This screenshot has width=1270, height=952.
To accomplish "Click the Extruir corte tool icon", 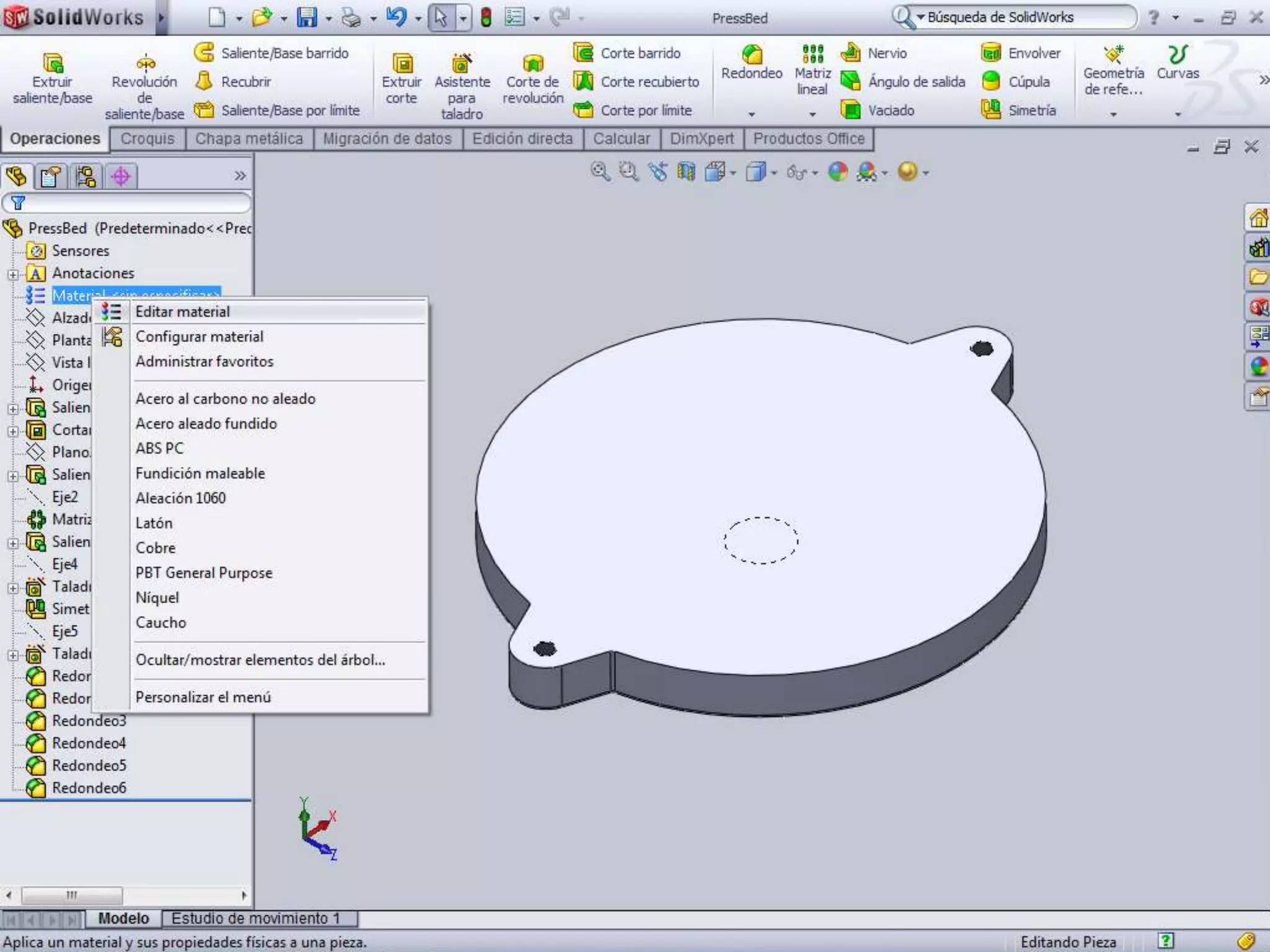I will tap(402, 63).
